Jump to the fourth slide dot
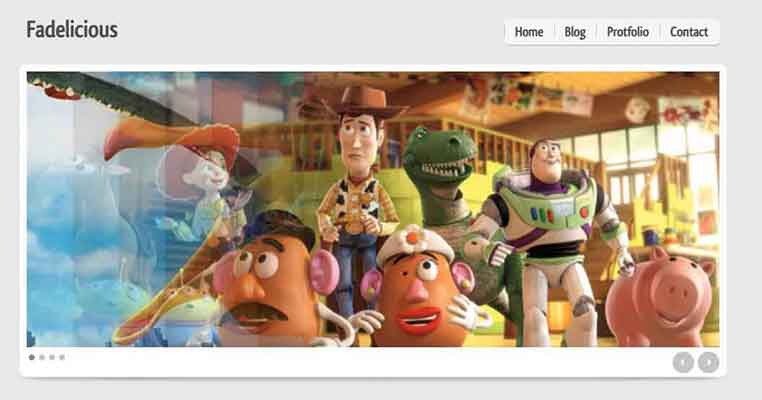 (x=62, y=357)
